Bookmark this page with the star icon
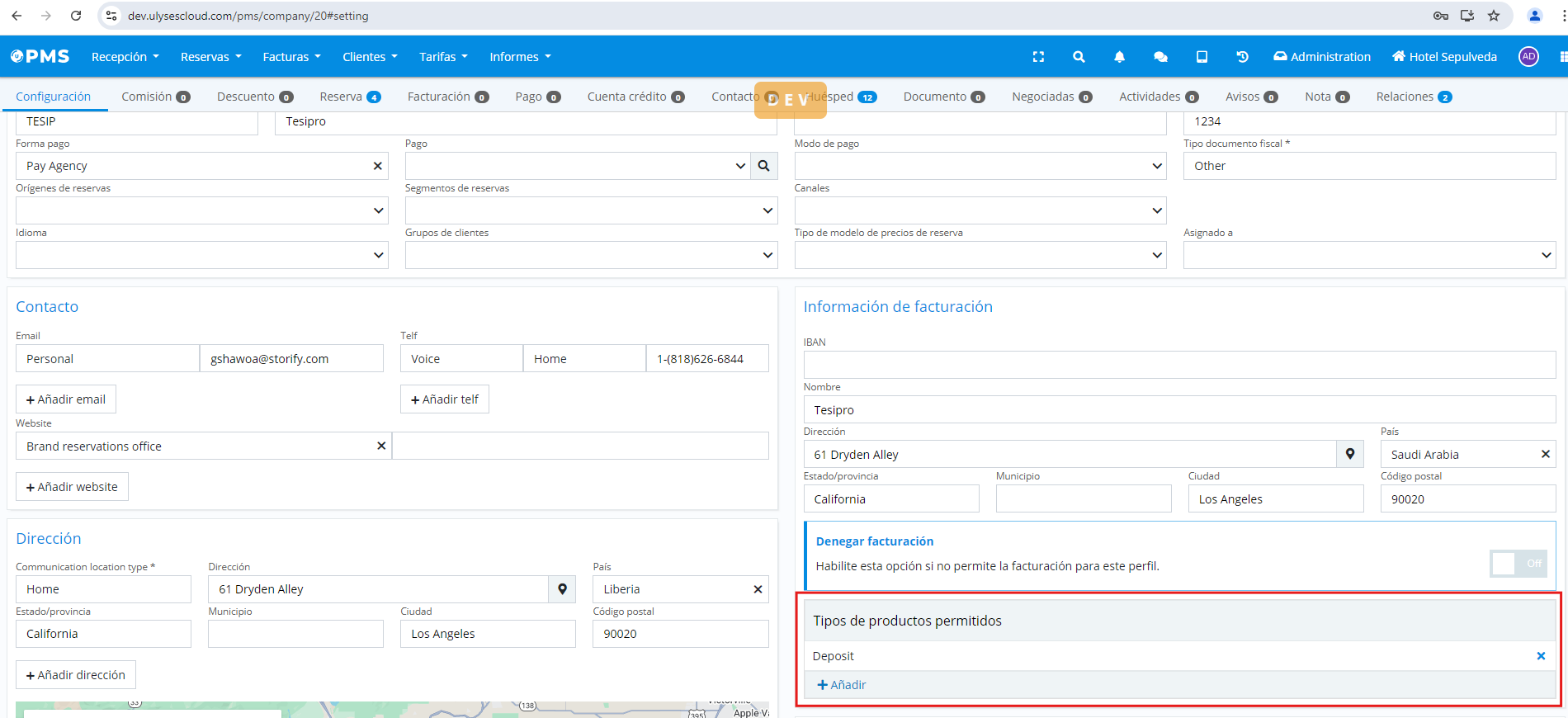The width and height of the screenshot is (1568, 718). coord(1494,16)
